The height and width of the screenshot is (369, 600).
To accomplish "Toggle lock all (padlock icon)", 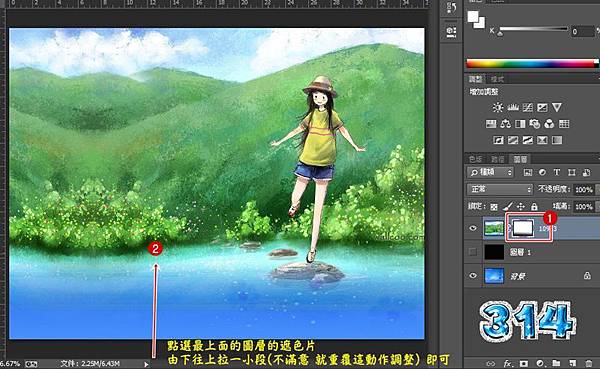I will tap(534, 207).
